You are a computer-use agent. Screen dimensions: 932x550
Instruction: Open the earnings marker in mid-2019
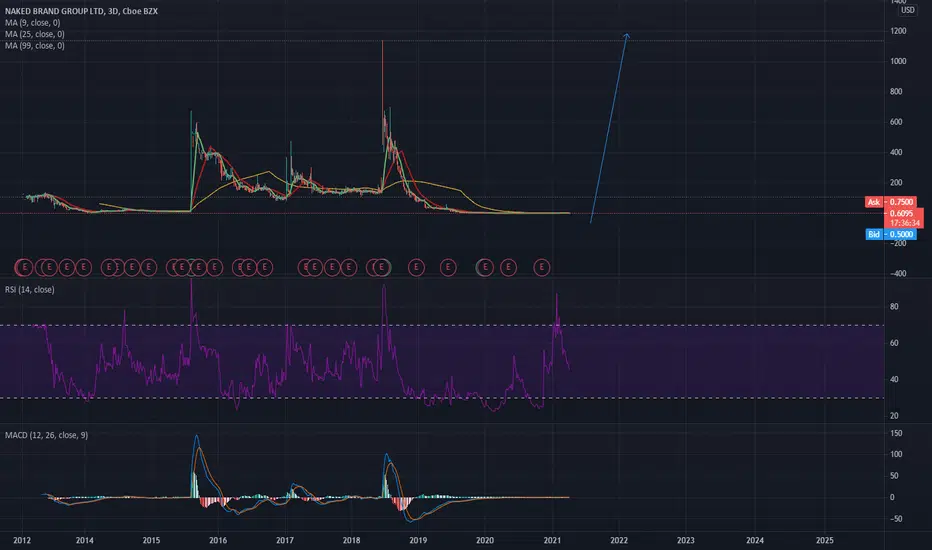pyautogui.click(x=448, y=268)
